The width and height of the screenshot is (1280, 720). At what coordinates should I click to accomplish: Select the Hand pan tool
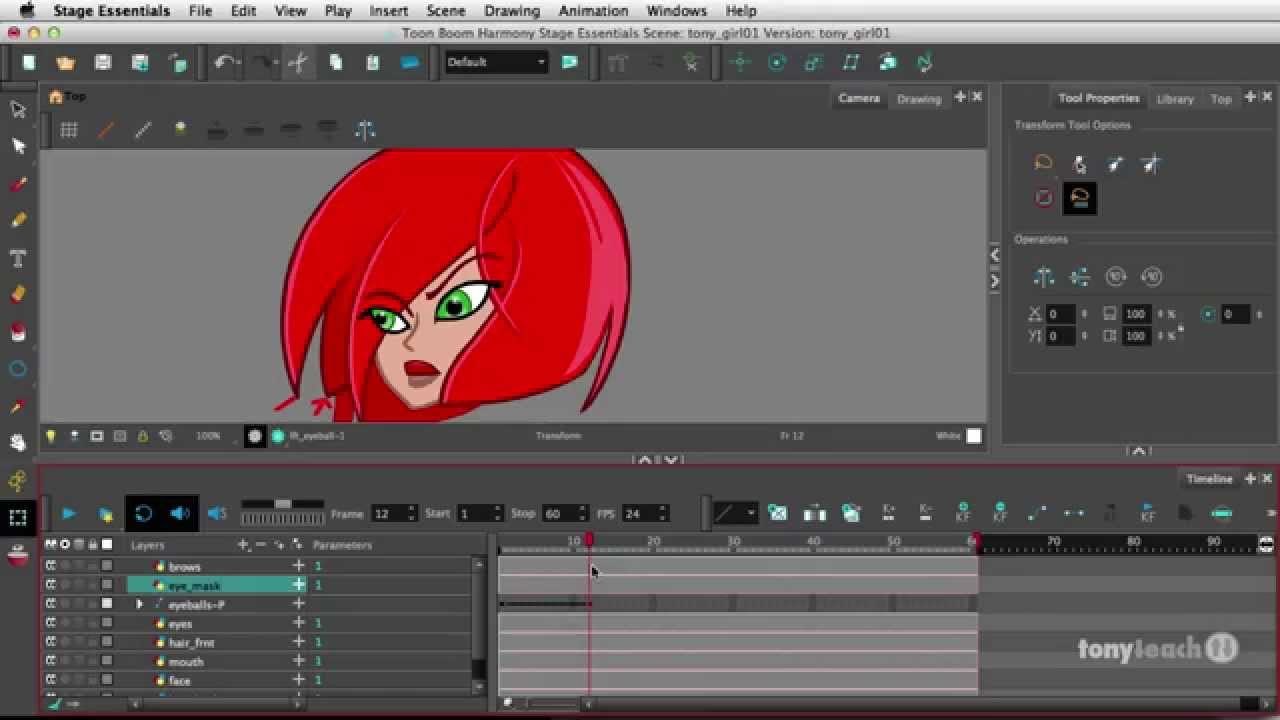click(18, 443)
